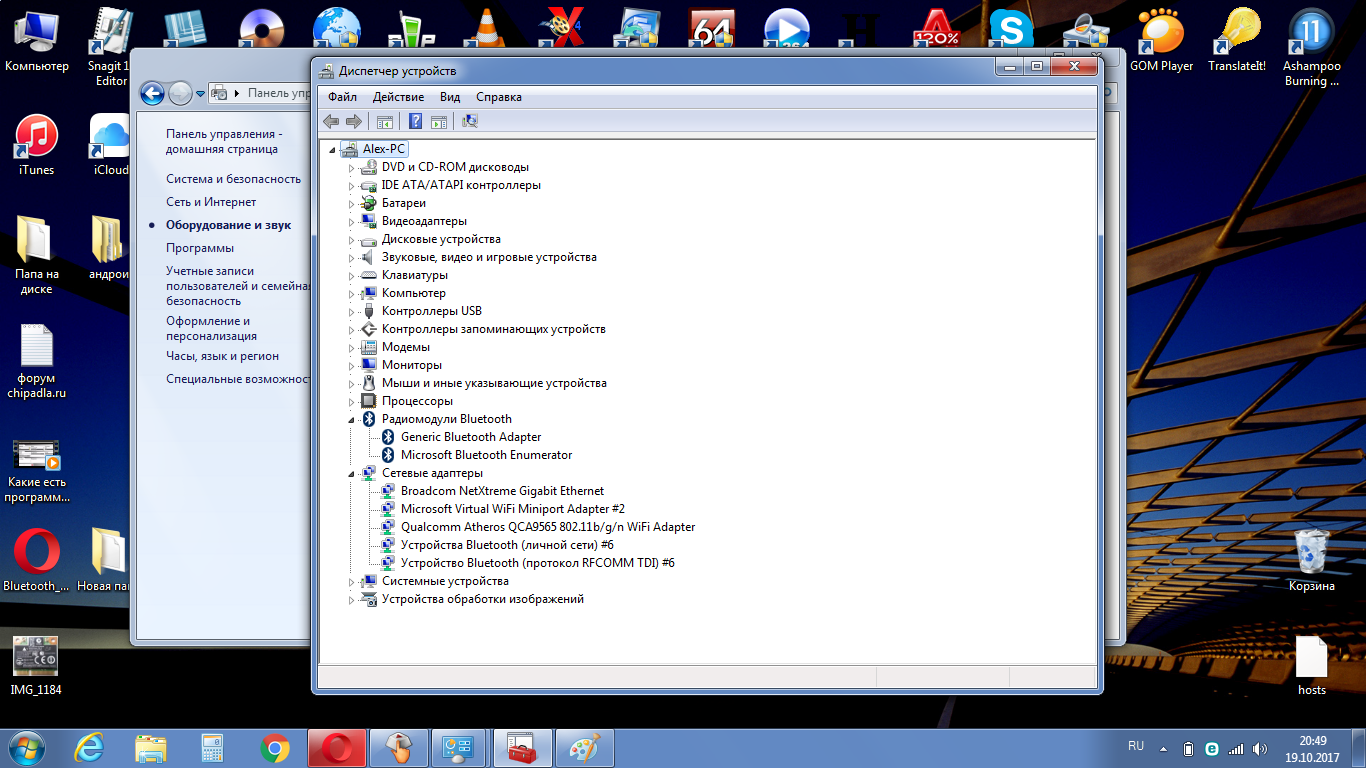Viewport: 1366px width, 768px height.
Task: Click the Клавиатуры keyboard icon
Action: click(368, 275)
